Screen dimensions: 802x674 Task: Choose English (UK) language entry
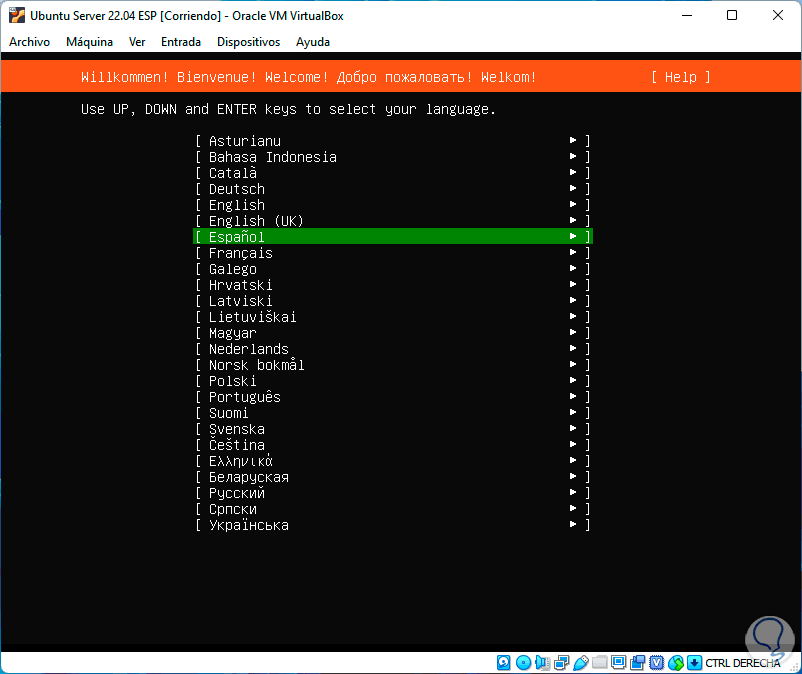tap(393, 220)
